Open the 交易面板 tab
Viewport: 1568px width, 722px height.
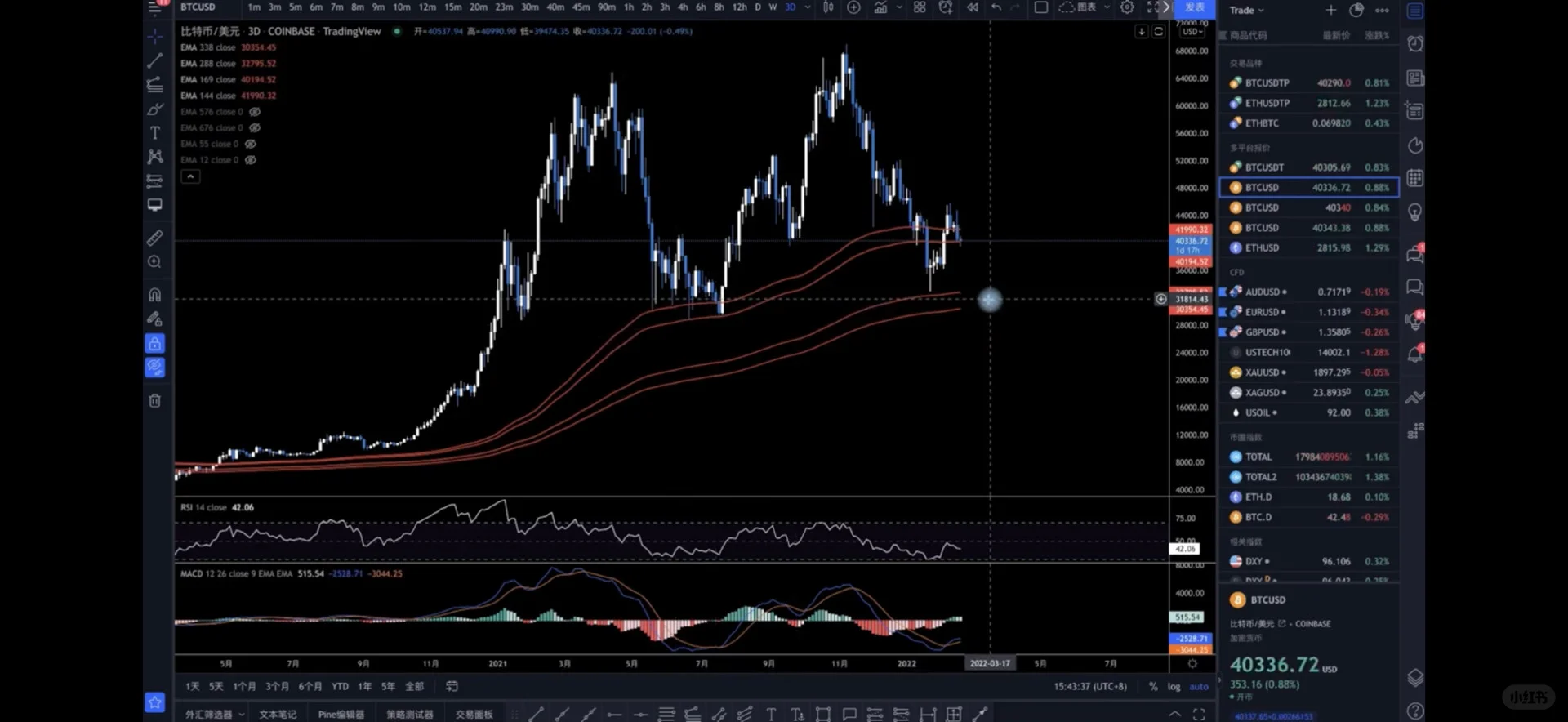point(474,715)
